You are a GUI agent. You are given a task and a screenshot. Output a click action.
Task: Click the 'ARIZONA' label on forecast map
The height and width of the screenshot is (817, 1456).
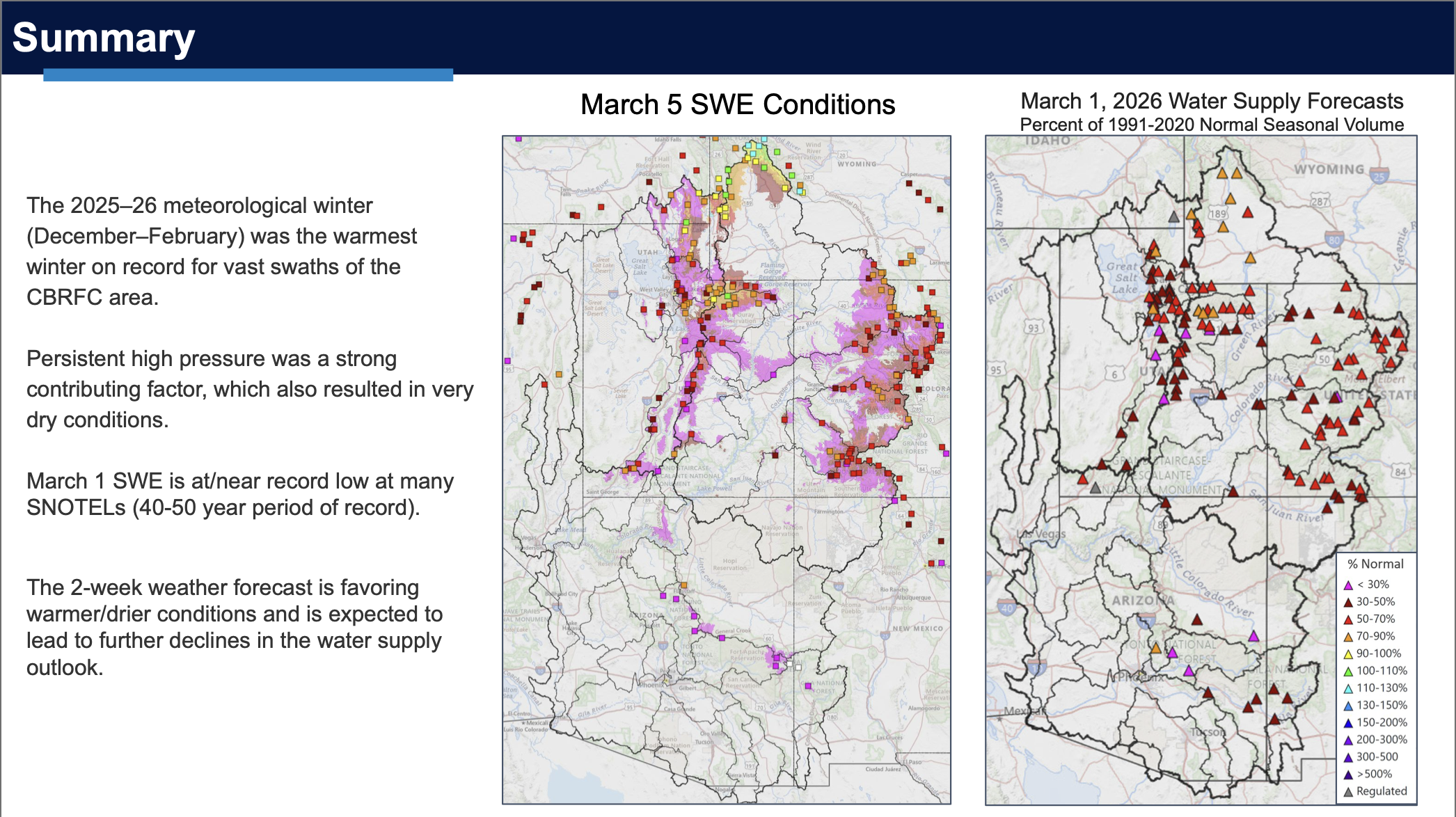pos(1143,600)
